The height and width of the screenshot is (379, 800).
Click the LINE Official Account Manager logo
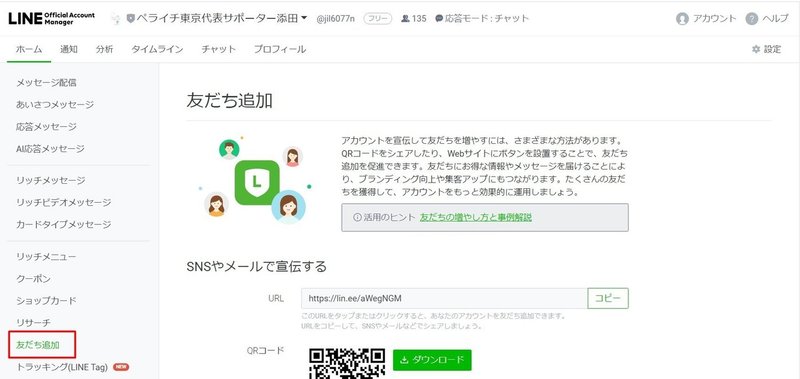tap(52, 18)
